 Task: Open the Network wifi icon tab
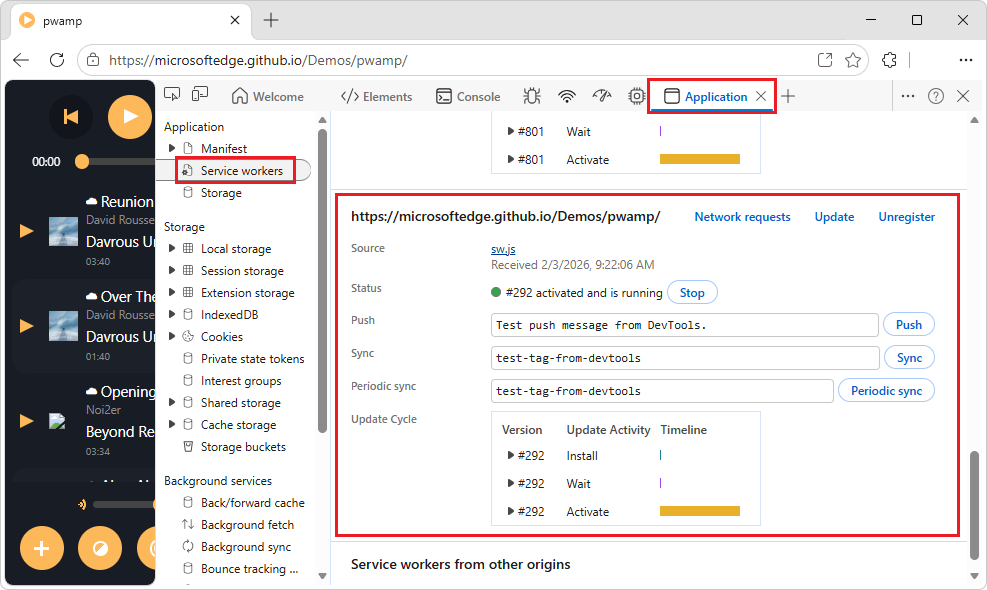567,96
